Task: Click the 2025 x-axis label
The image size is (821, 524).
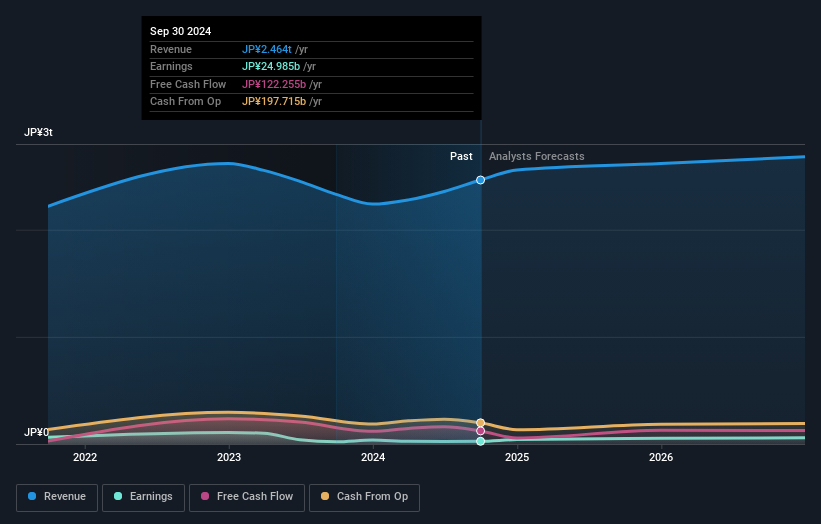Action: tap(517, 457)
